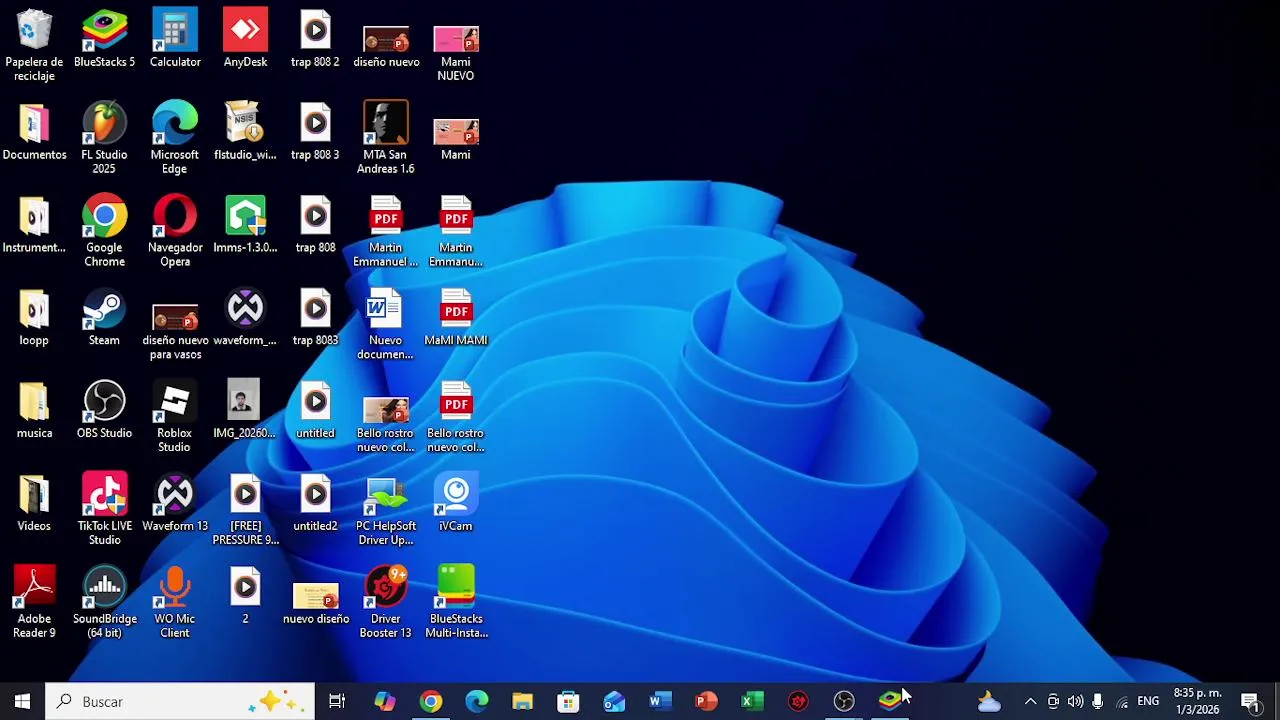Select the Instrument... folder
This screenshot has height=720, width=1280.
pos(34,224)
